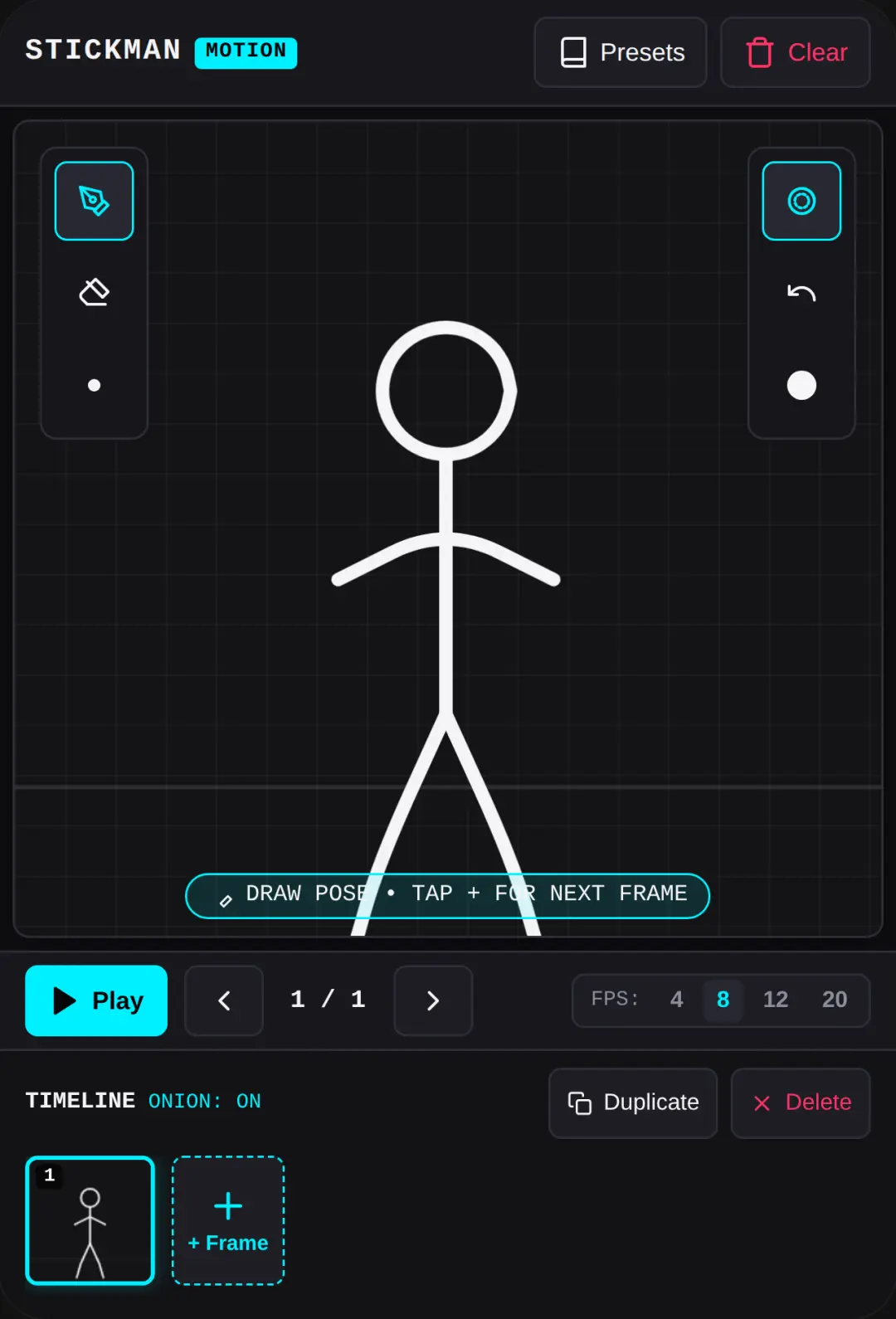
Task: Undo the last stroke
Action: tap(801, 293)
